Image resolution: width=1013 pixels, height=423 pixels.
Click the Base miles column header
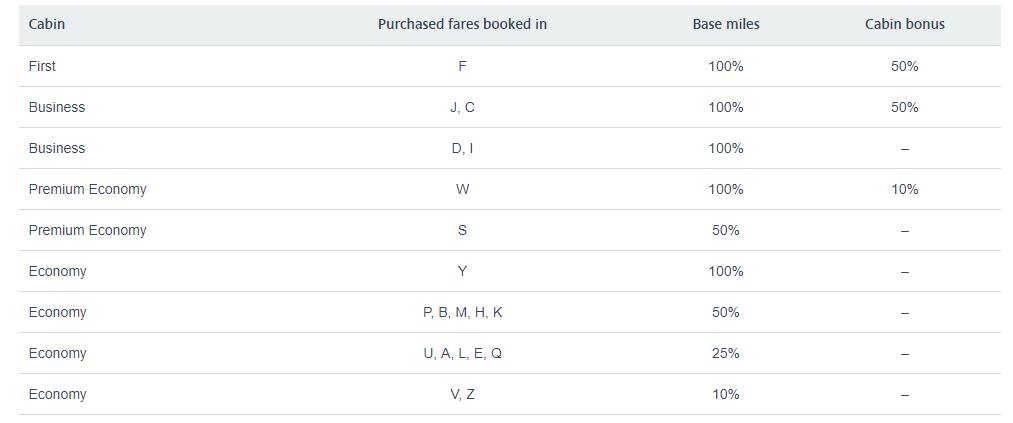tap(725, 24)
